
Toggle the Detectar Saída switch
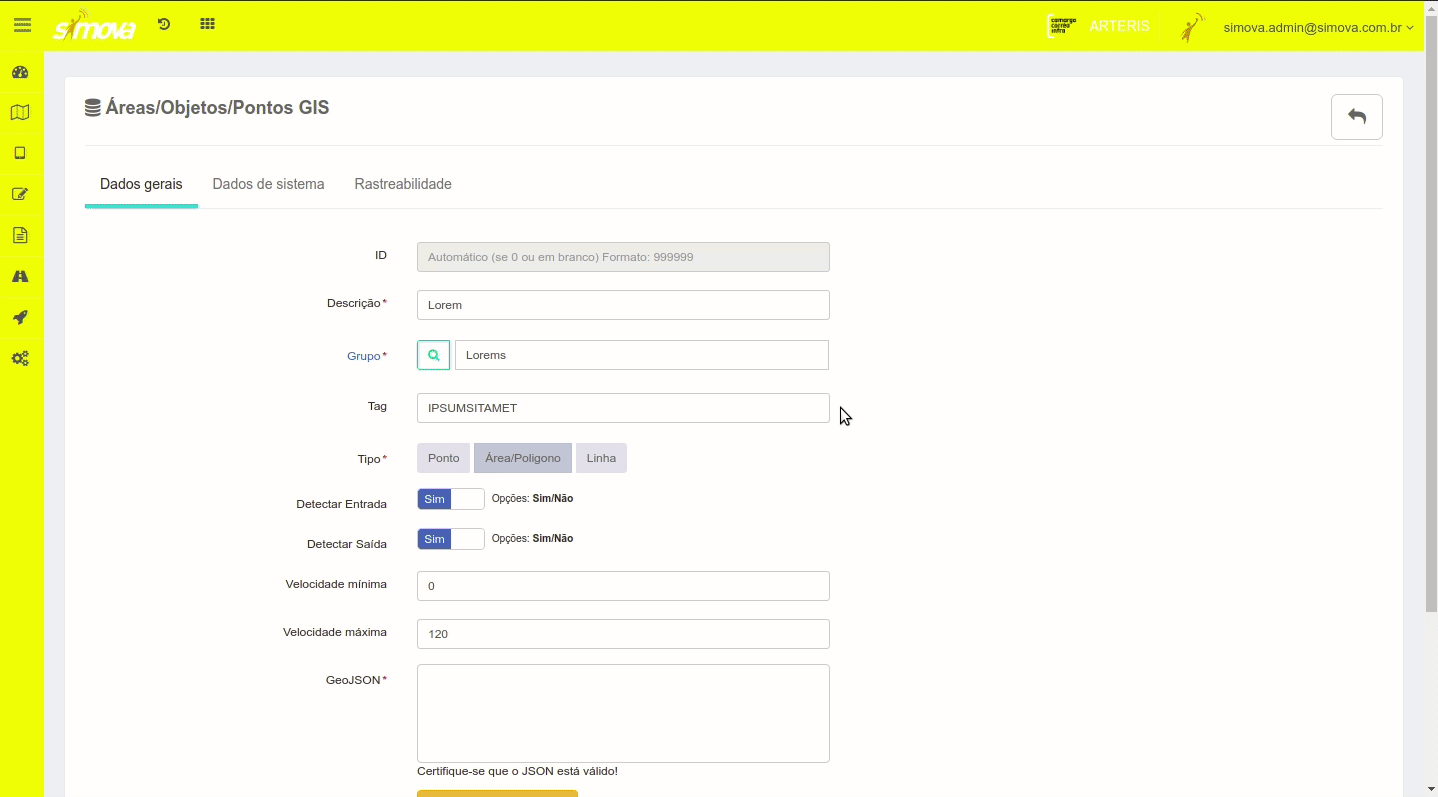pyautogui.click(x=450, y=539)
